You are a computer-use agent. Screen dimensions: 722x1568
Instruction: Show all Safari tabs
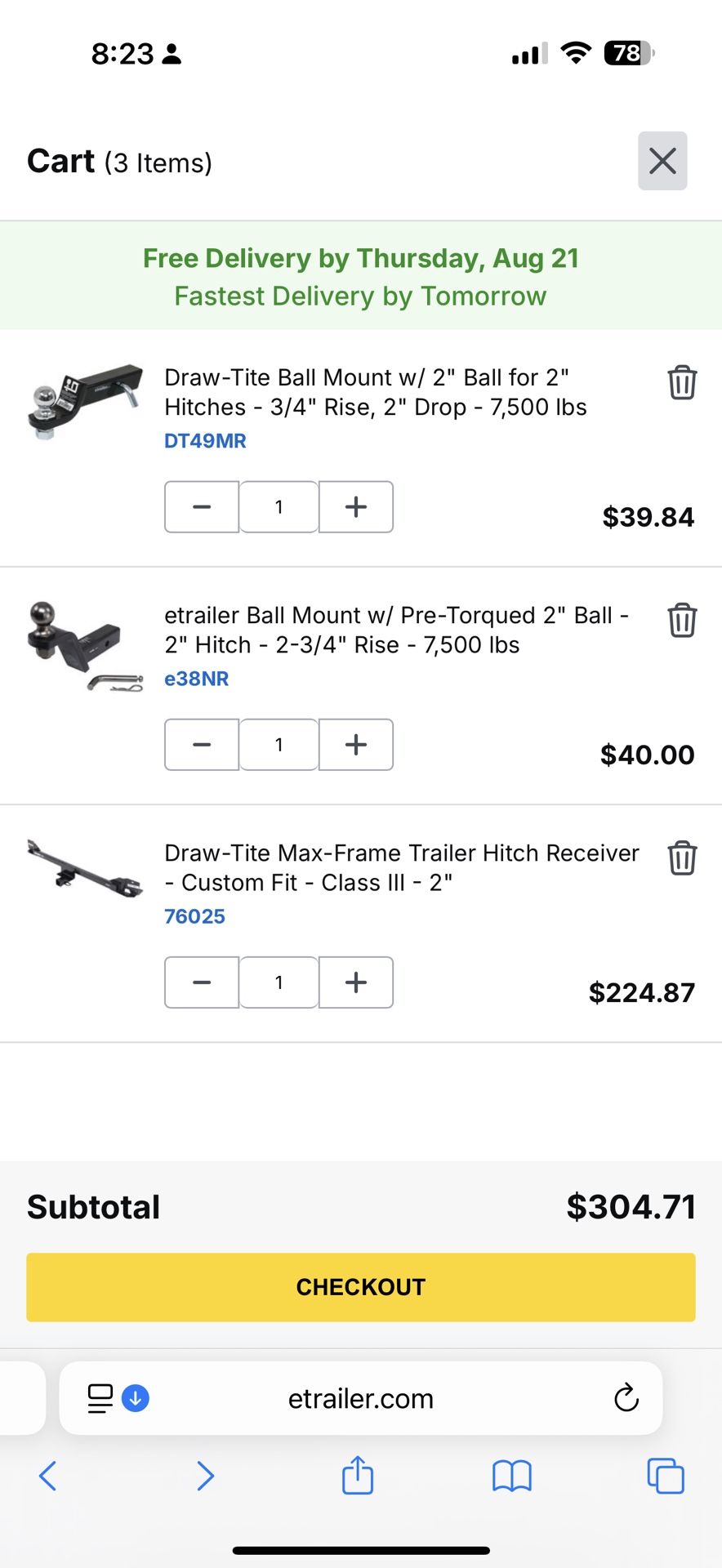[665, 1476]
